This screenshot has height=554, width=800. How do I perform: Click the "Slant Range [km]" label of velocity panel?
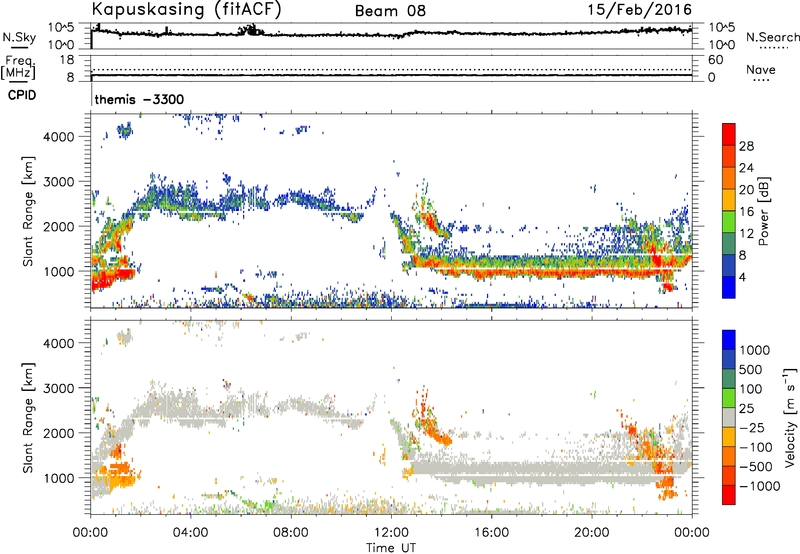[28, 418]
